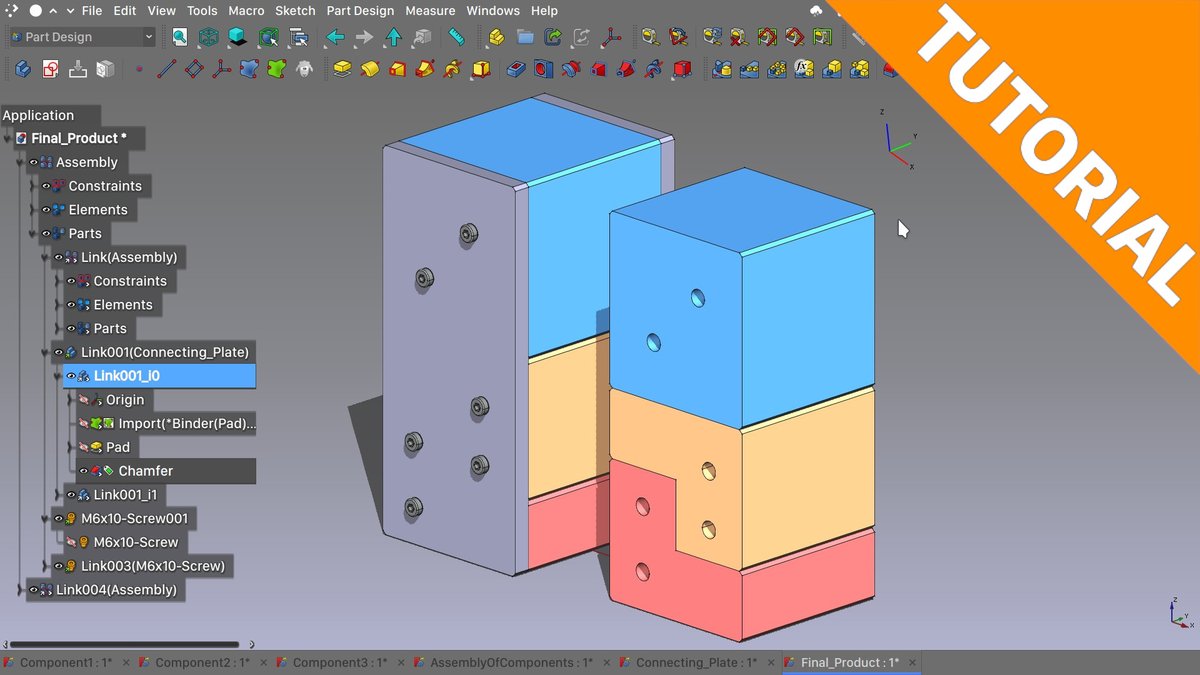Click the cloud status icon in menu bar
1200x675 pixels.
817,11
